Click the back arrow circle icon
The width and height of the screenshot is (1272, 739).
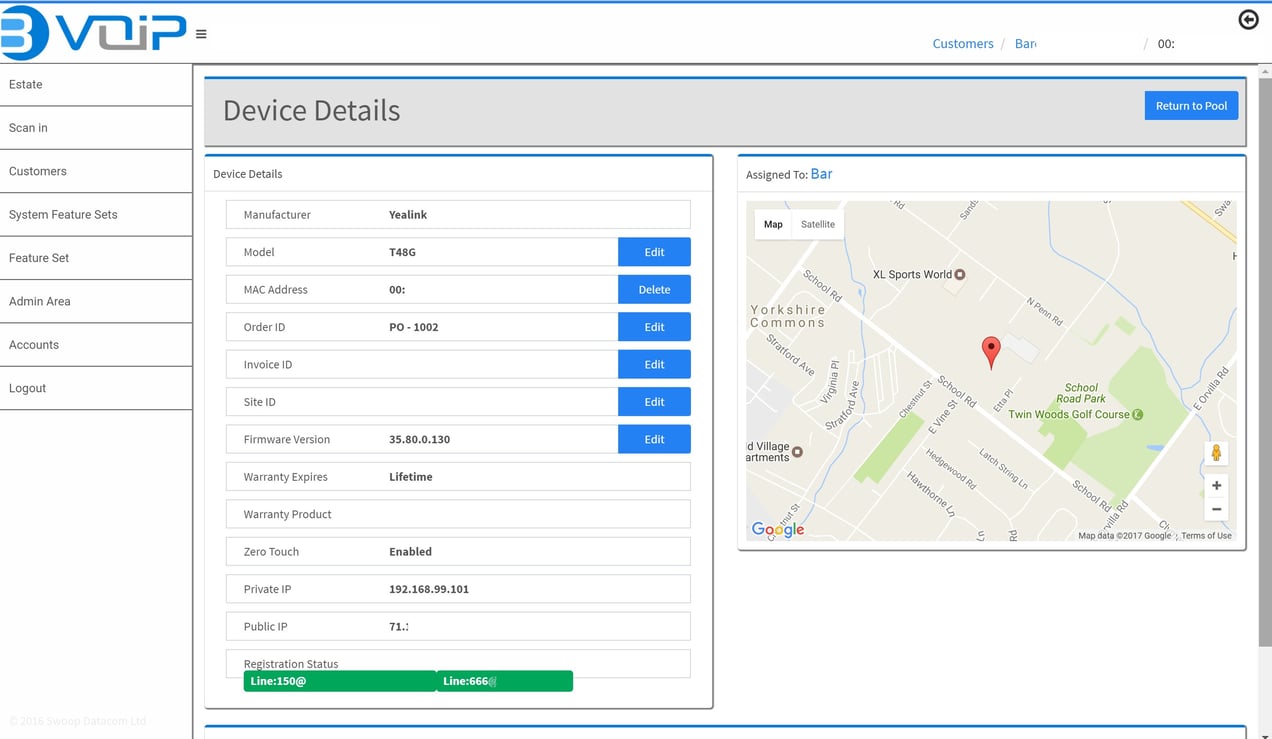point(1248,20)
